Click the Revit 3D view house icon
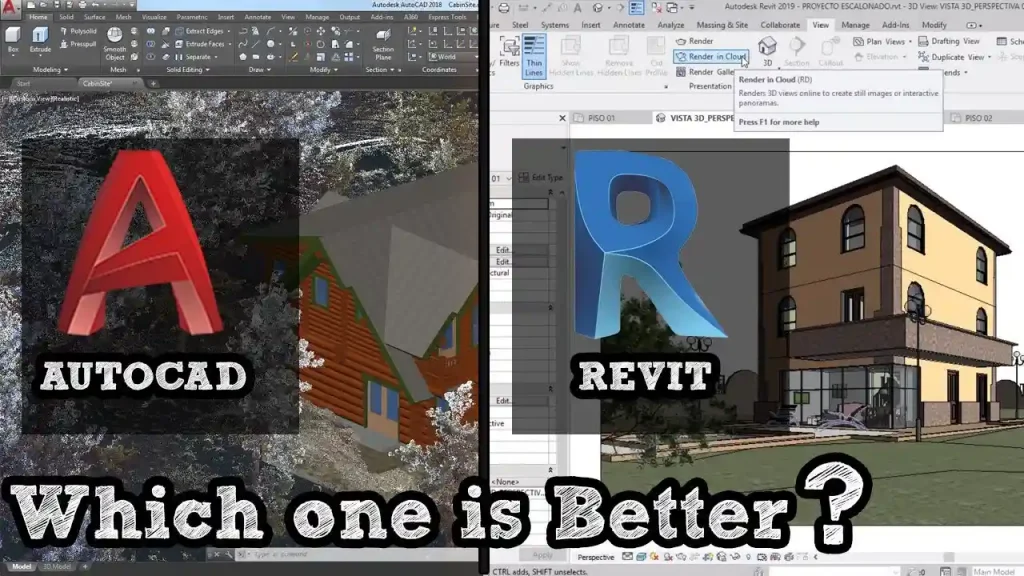This screenshot has height=576, width=1024. (767, 51)
